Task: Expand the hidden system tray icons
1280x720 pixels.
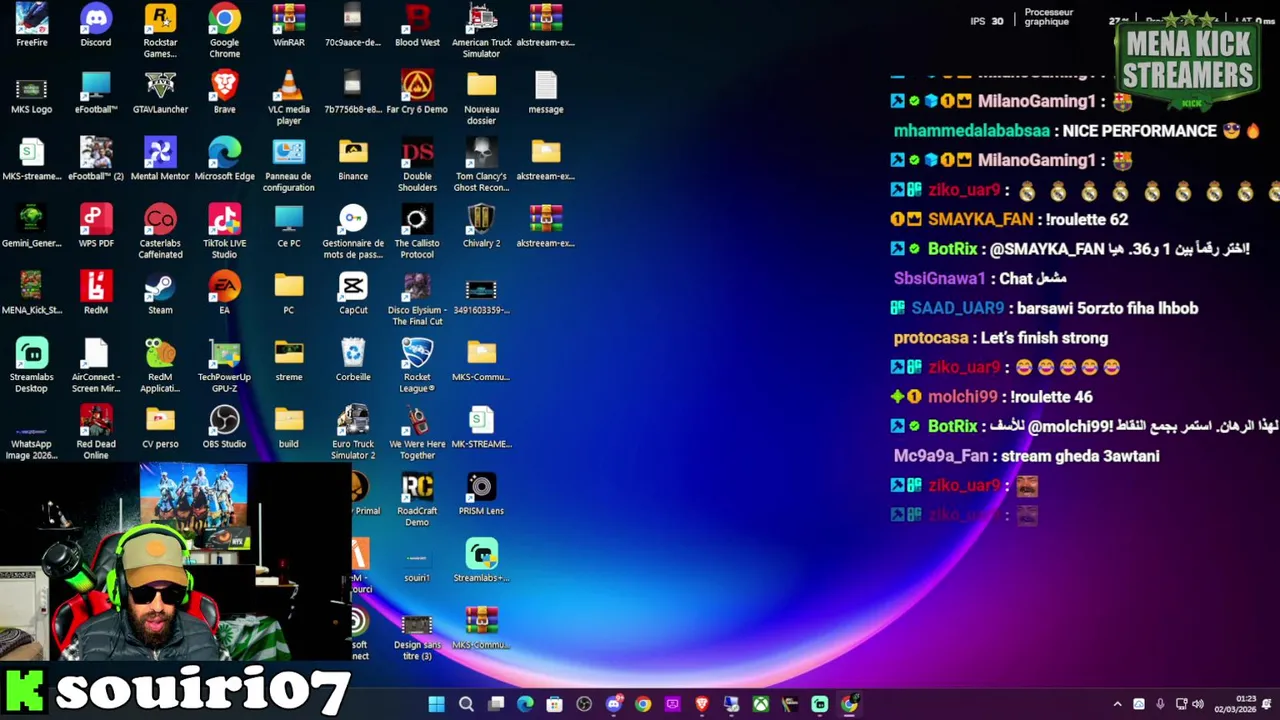Action: (1117, 704)
